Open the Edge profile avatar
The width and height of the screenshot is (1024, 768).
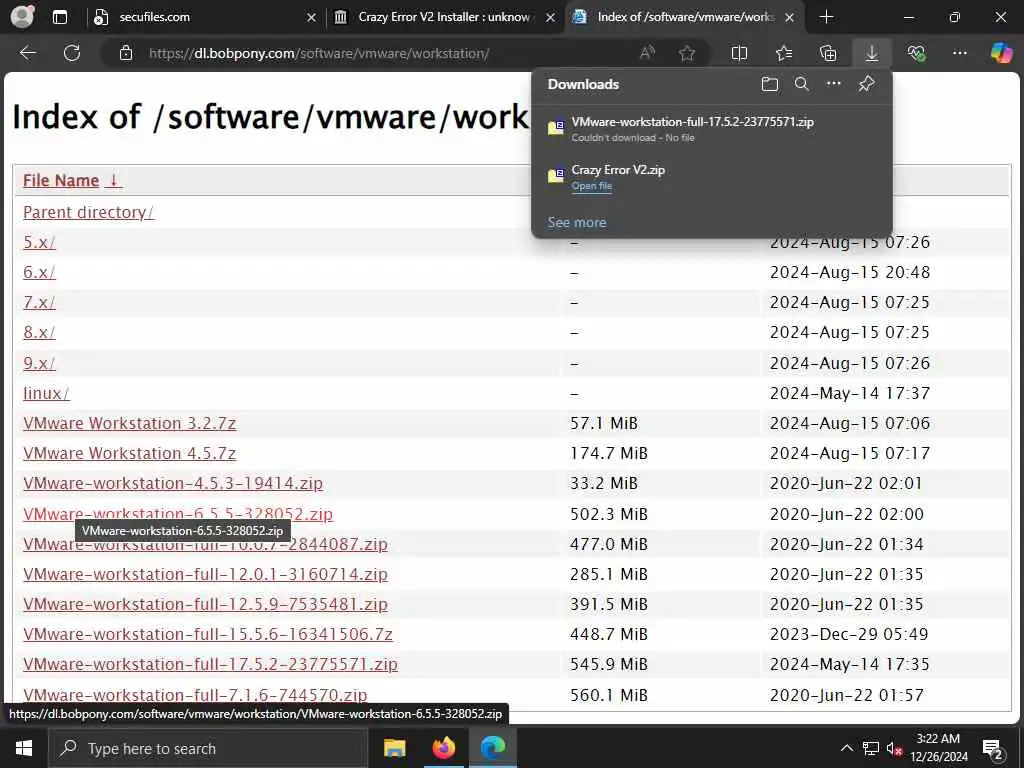[x=22, y=17]
